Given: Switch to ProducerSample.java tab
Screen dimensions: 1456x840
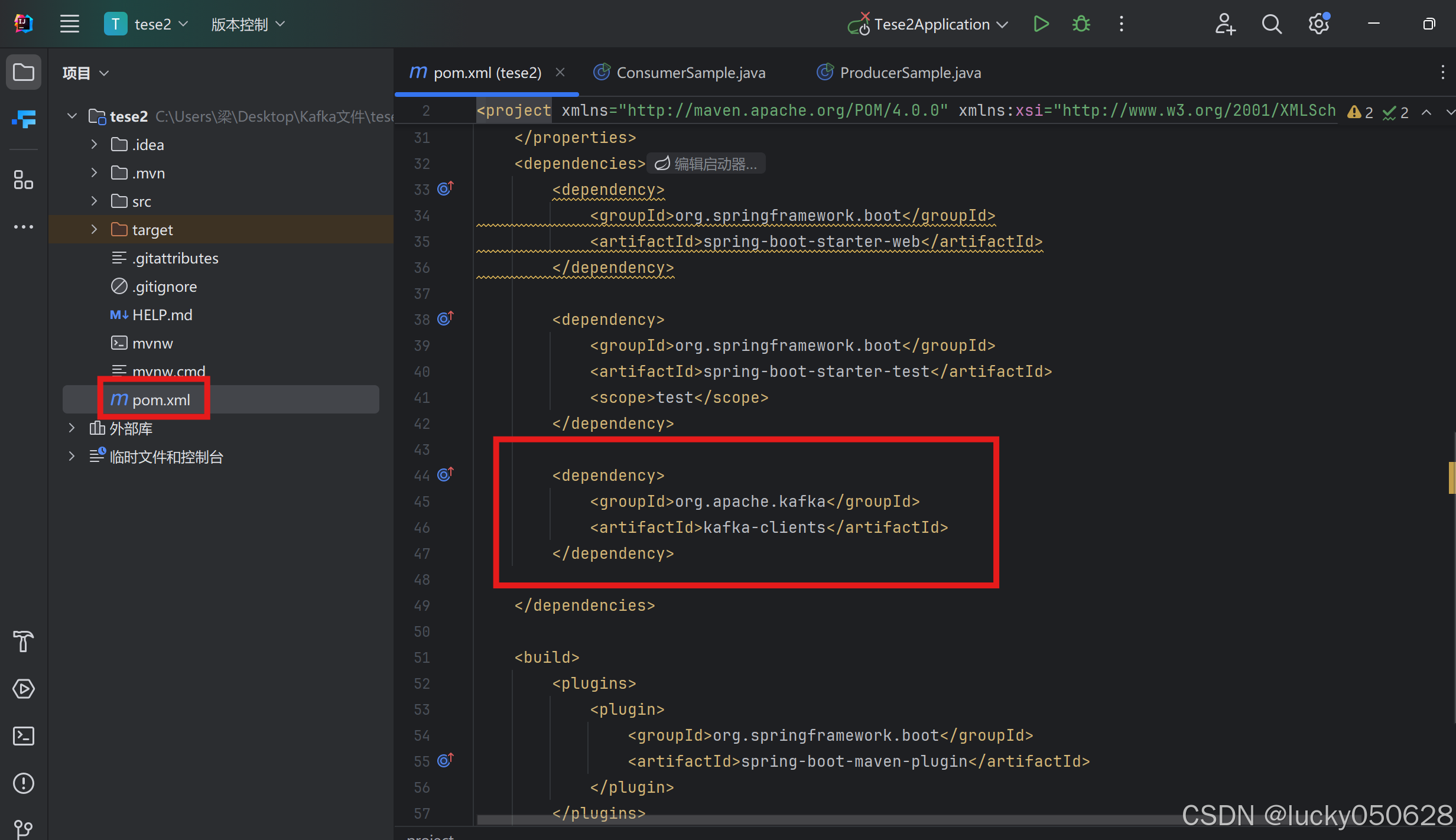Looking at the screenshot, I should pos(910,73).
